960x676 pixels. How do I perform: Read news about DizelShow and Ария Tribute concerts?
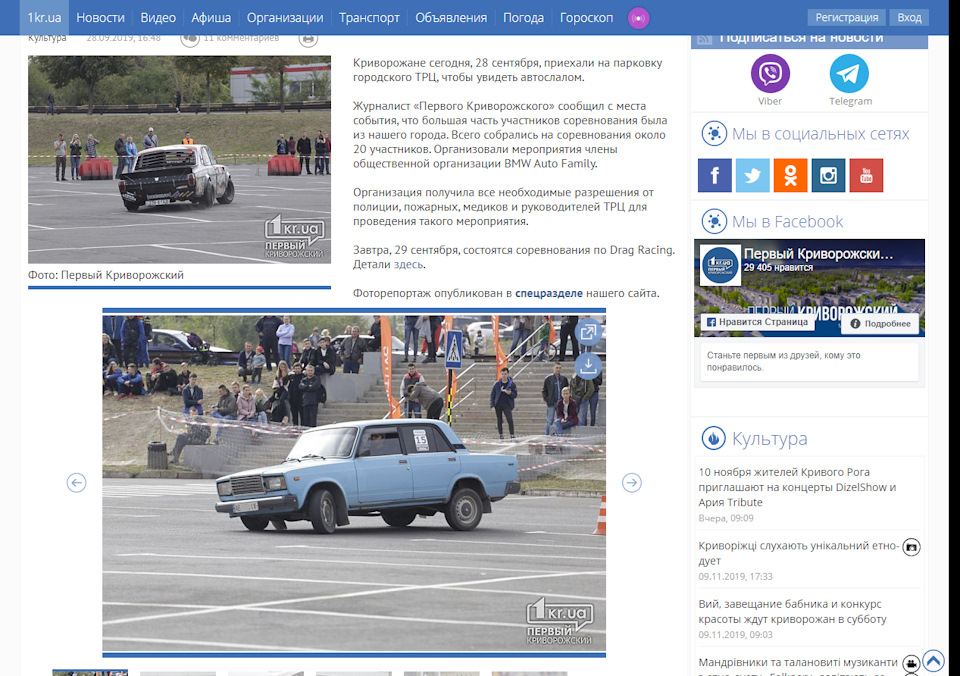click(797, 487)
